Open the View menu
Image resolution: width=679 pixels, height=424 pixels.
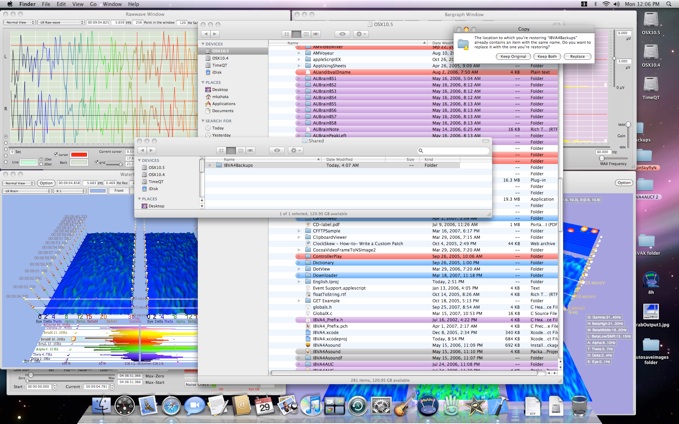click(x=78, y=4)
